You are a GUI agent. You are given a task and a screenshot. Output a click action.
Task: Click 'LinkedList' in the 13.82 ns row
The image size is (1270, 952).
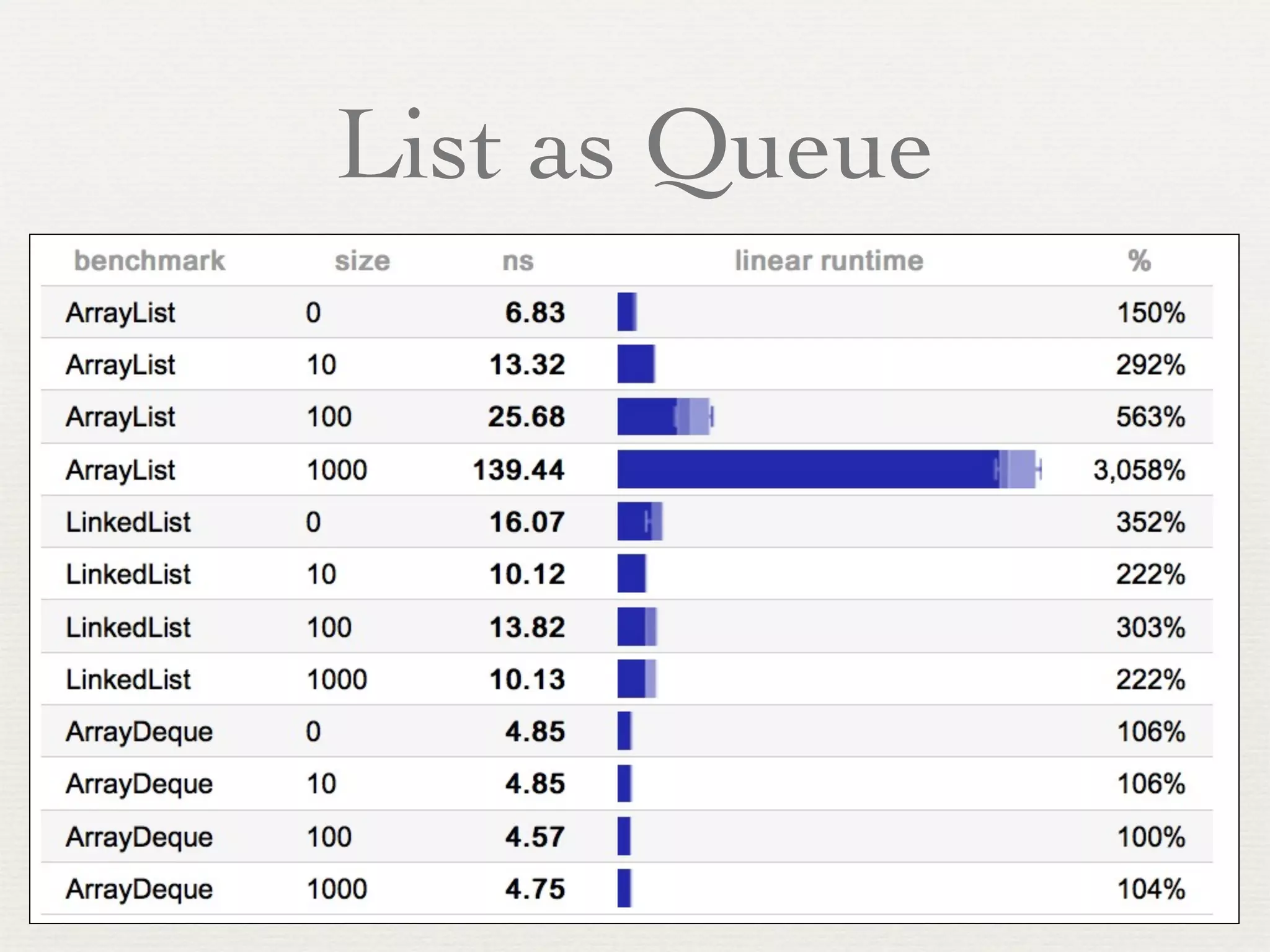click(128, 627)
